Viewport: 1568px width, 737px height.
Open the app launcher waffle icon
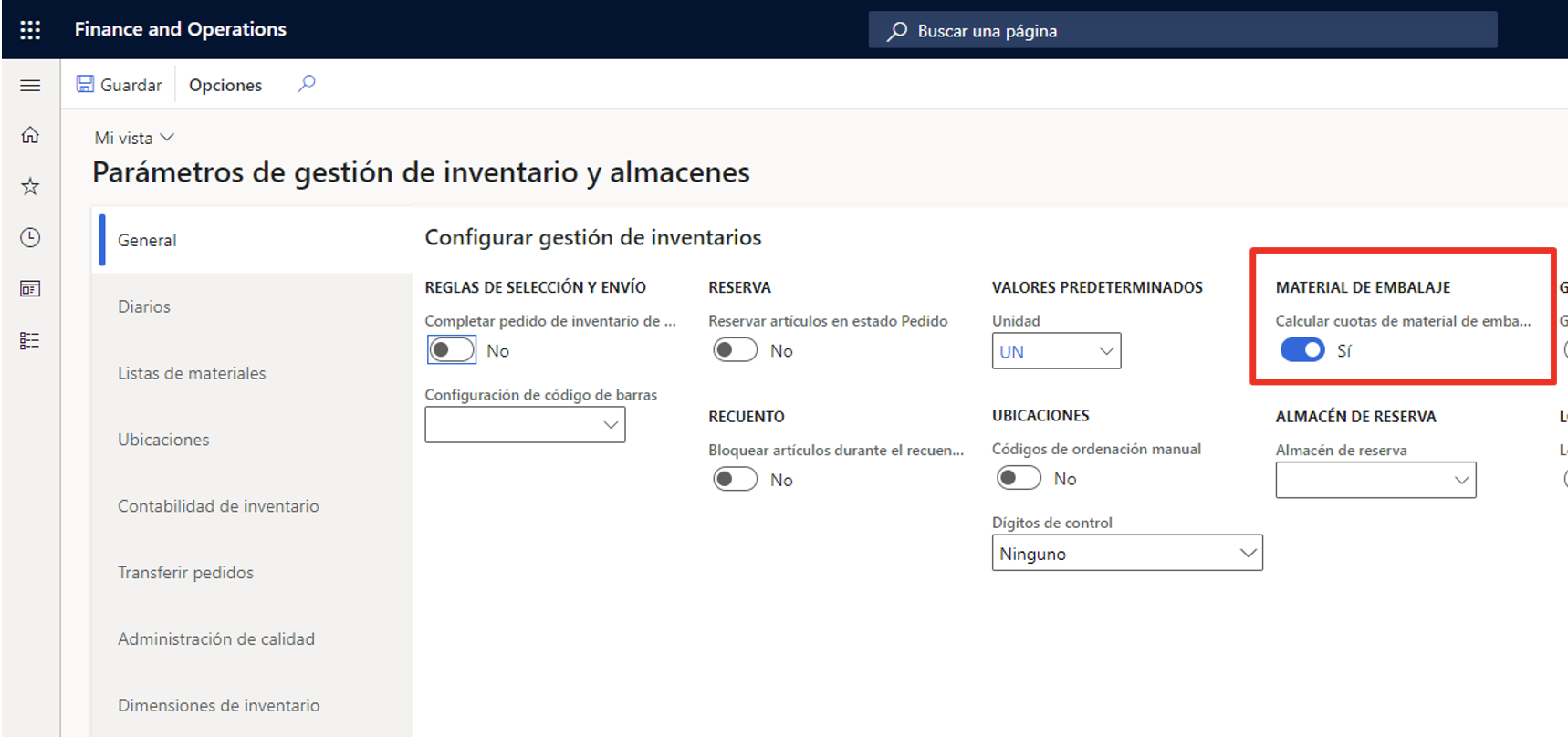[30, 30]
